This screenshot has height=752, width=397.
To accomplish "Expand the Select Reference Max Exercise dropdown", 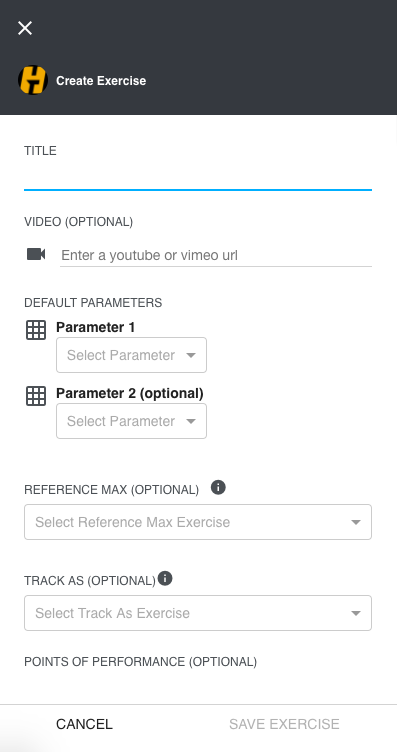I will coord(198,522).
